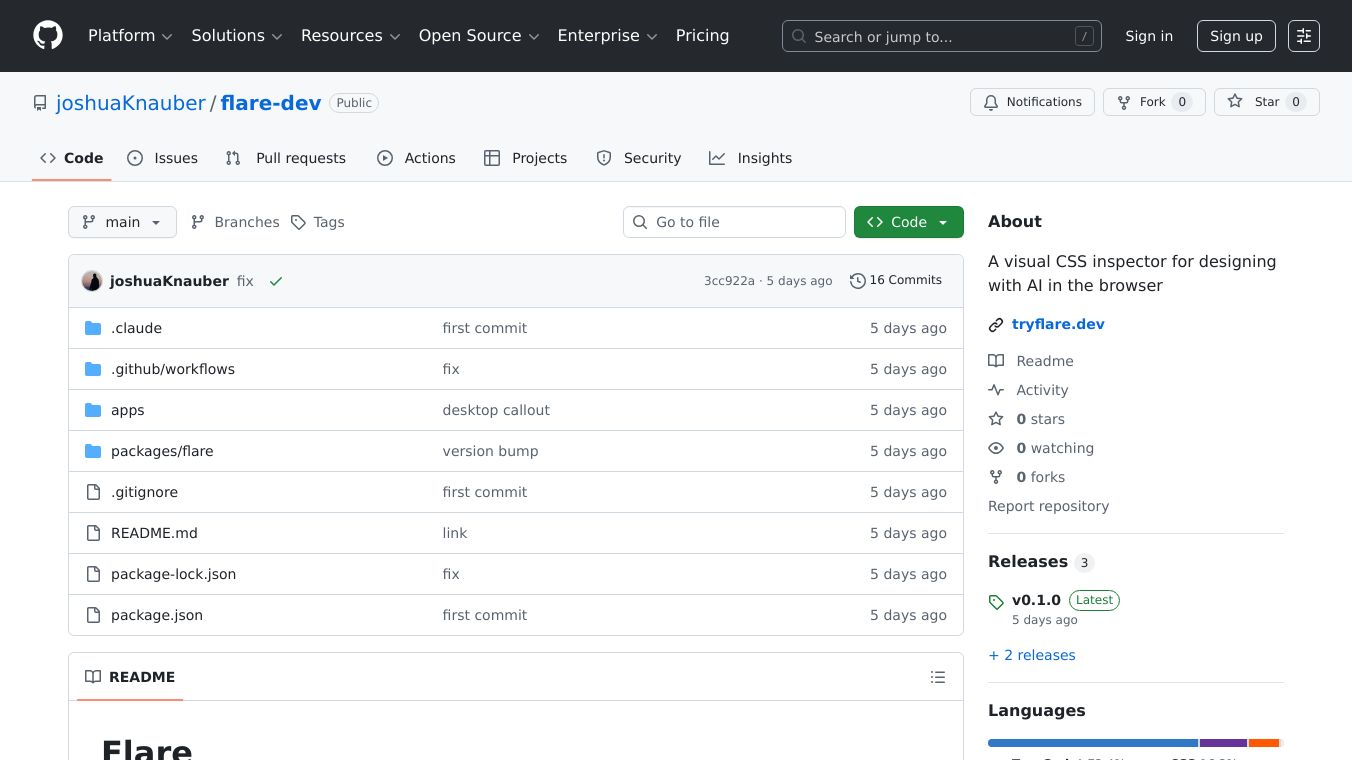Click the GitHub logo in header

point(48,36)
